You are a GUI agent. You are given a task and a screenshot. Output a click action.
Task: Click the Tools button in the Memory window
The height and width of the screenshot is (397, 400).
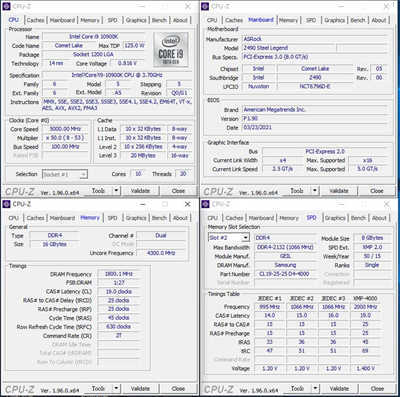click(x=98, y=389)
